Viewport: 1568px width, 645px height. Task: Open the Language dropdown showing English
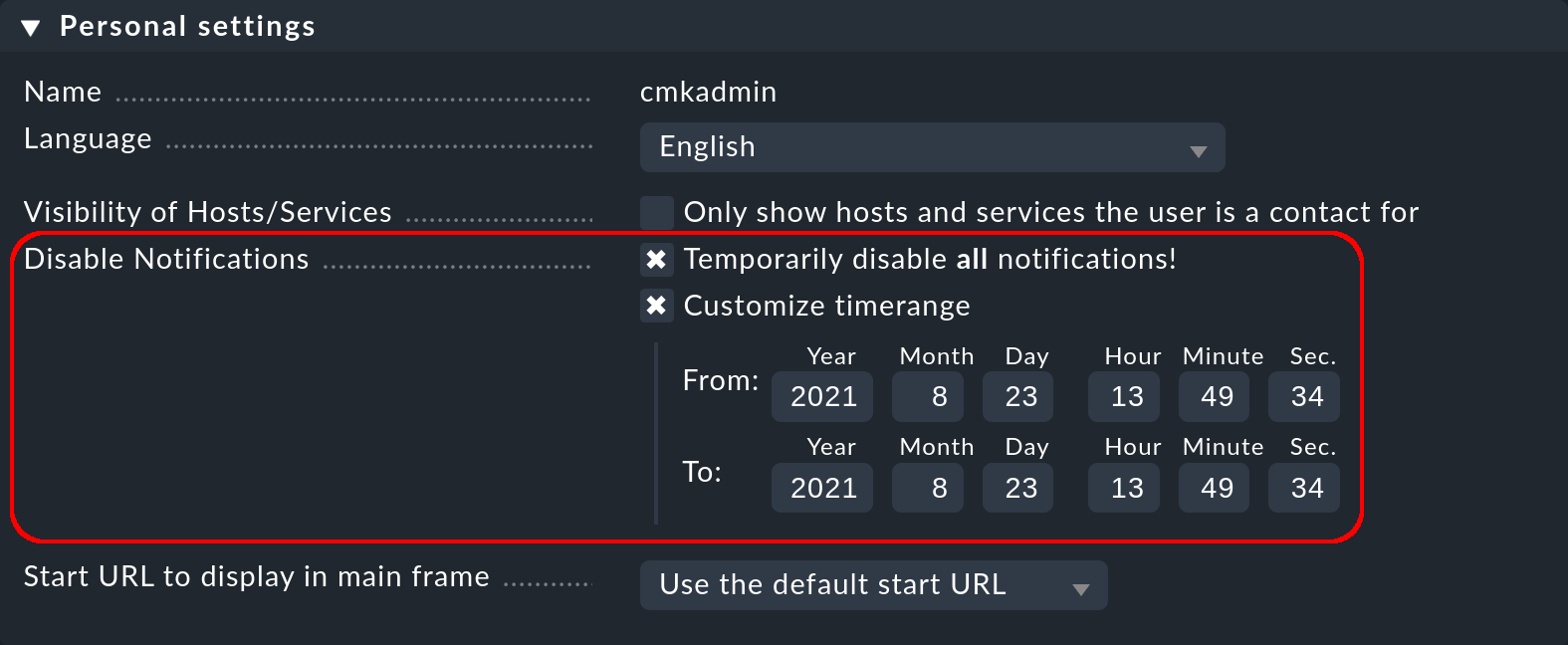click(x=932, y=147)
